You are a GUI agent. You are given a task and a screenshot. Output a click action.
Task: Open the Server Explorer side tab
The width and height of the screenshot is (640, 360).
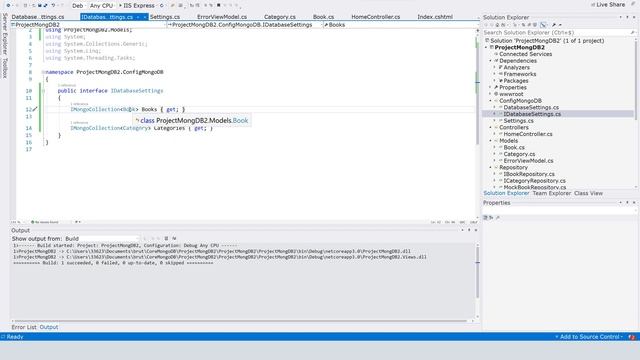4,34
